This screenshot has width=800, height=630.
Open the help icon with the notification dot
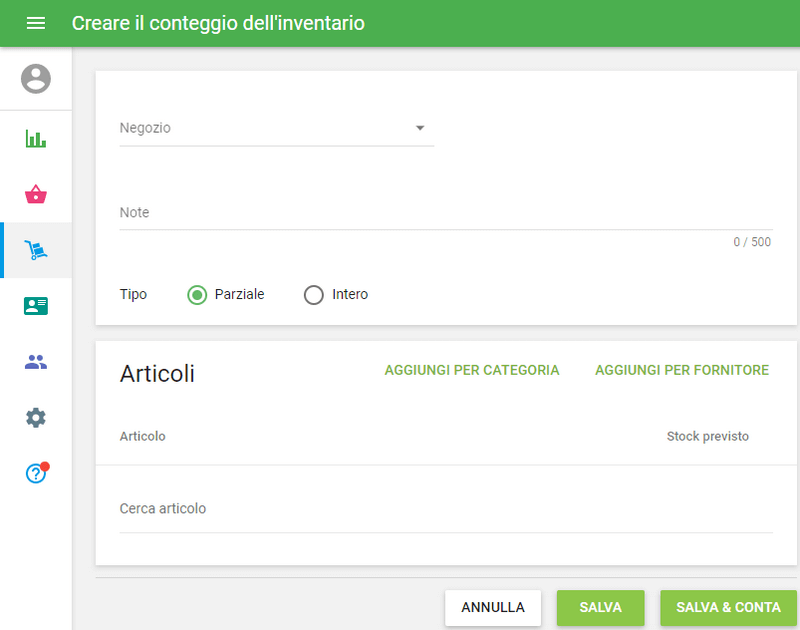coord(36,473)
